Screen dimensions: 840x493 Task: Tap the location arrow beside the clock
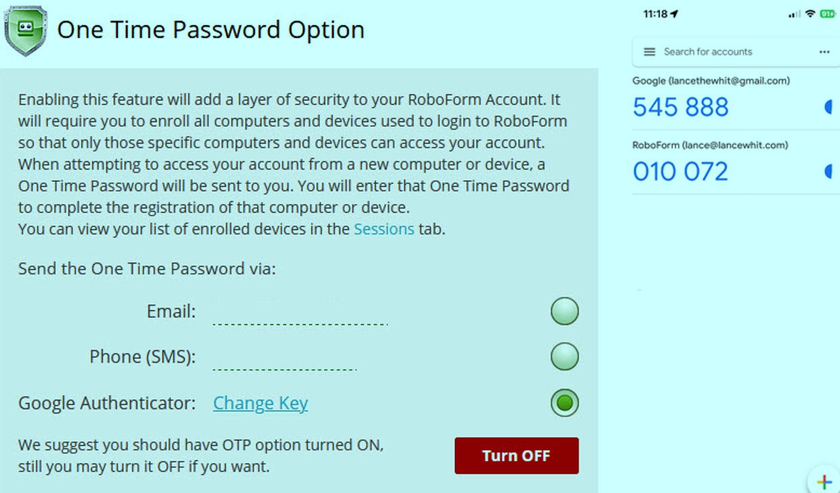(x=674, y=15)
